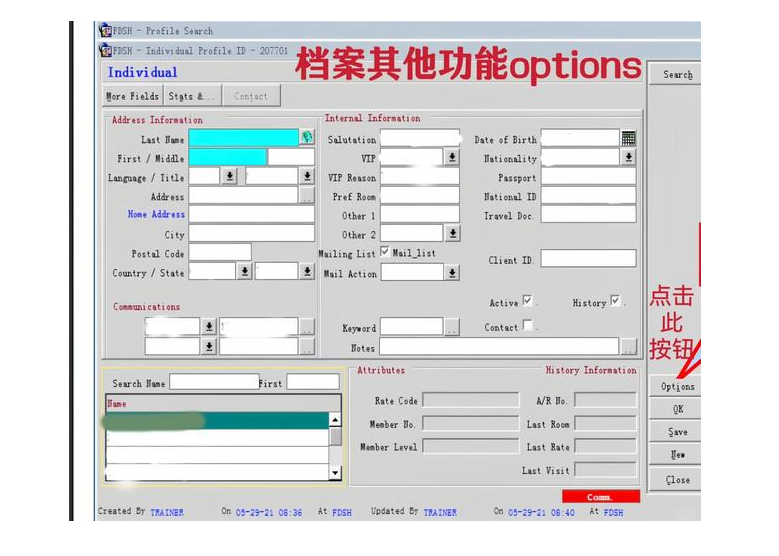This screenshot has height=556, width=779.
Task: Confirm with the OK button
Action: tap(676, 409)
